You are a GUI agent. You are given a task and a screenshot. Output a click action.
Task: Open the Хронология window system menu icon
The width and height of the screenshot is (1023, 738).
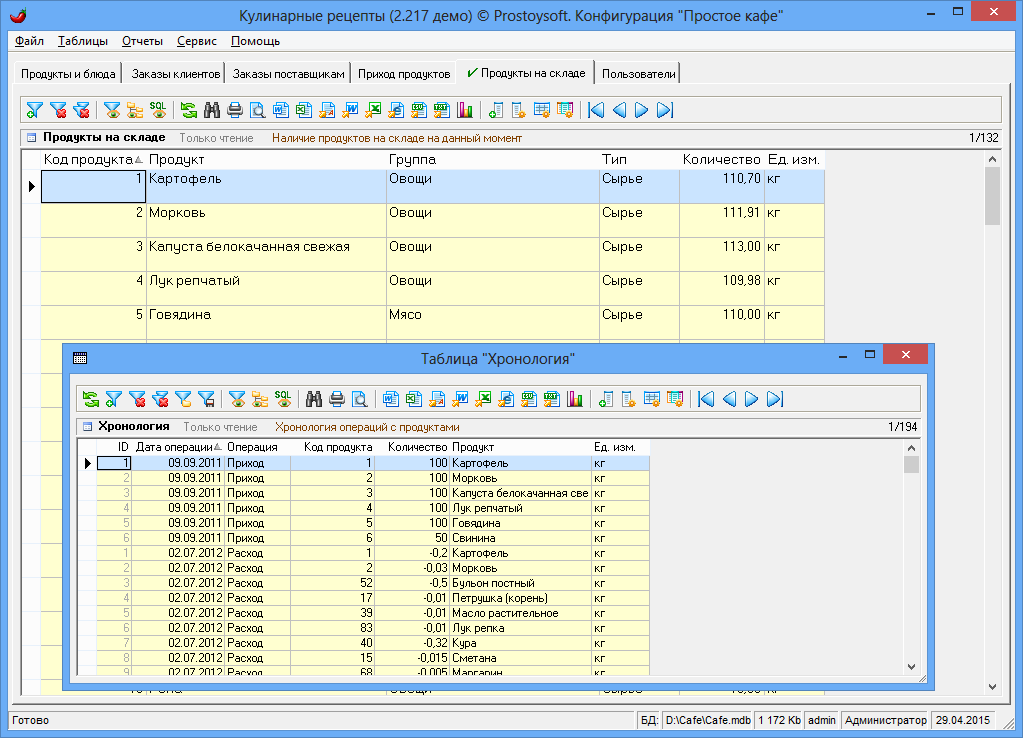click(x=80, y=357)
